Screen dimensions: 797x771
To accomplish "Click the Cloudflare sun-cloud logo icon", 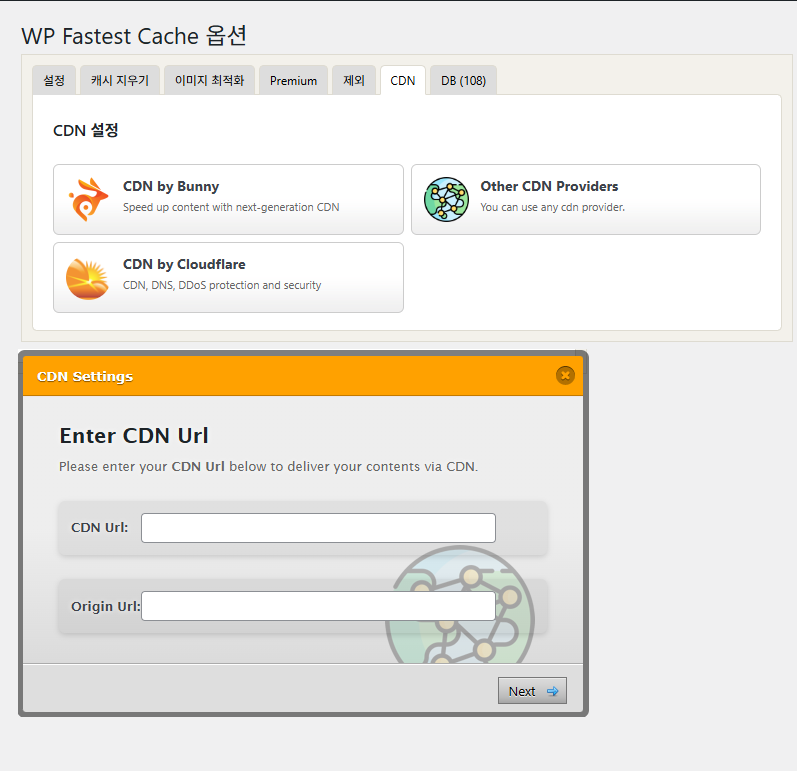I will click(86, 278).
